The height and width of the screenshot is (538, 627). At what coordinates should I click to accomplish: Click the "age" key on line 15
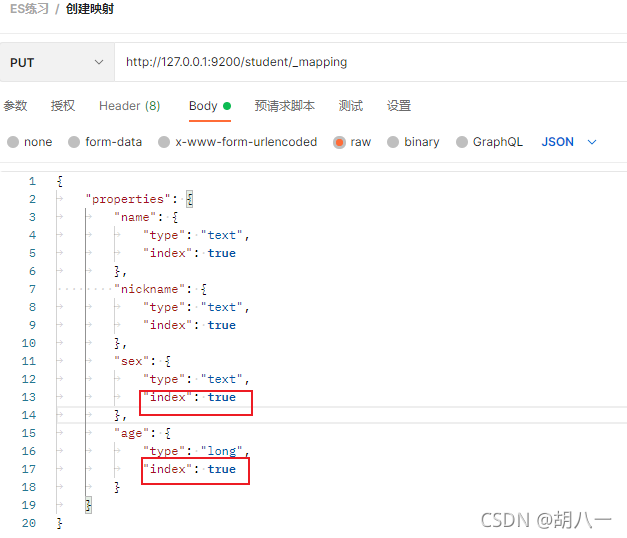[x=132, y=433]
